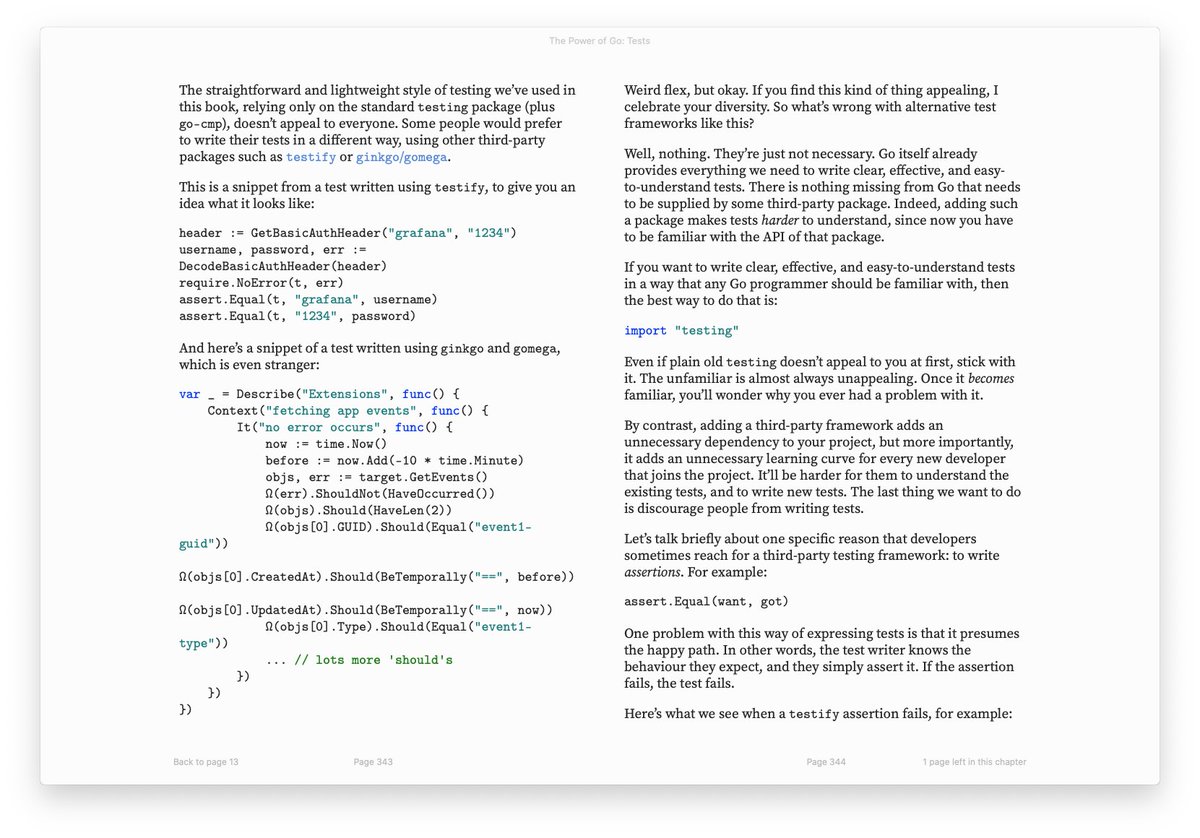1200x838 pixels.
Task: Click the code line 'import "testing"'
Action: (681, 331)
